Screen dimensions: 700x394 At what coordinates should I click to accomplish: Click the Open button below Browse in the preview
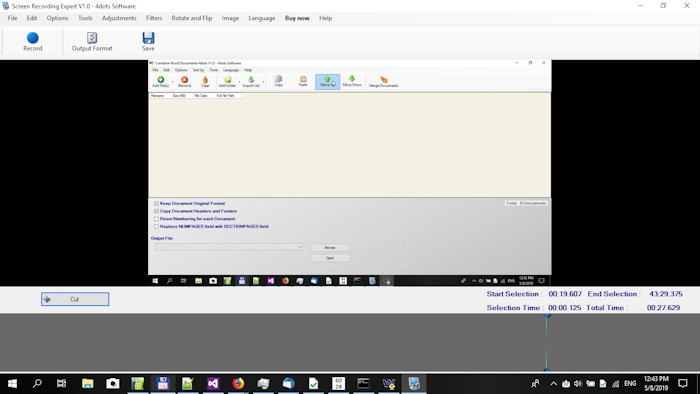tap(330, 258)
